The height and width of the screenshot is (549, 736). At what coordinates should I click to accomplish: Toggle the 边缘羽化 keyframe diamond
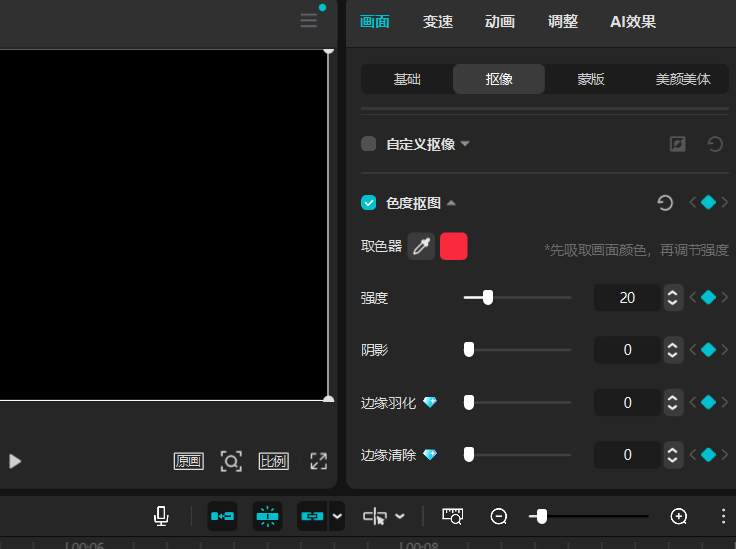pyautogui.click(x=708, y=402)
